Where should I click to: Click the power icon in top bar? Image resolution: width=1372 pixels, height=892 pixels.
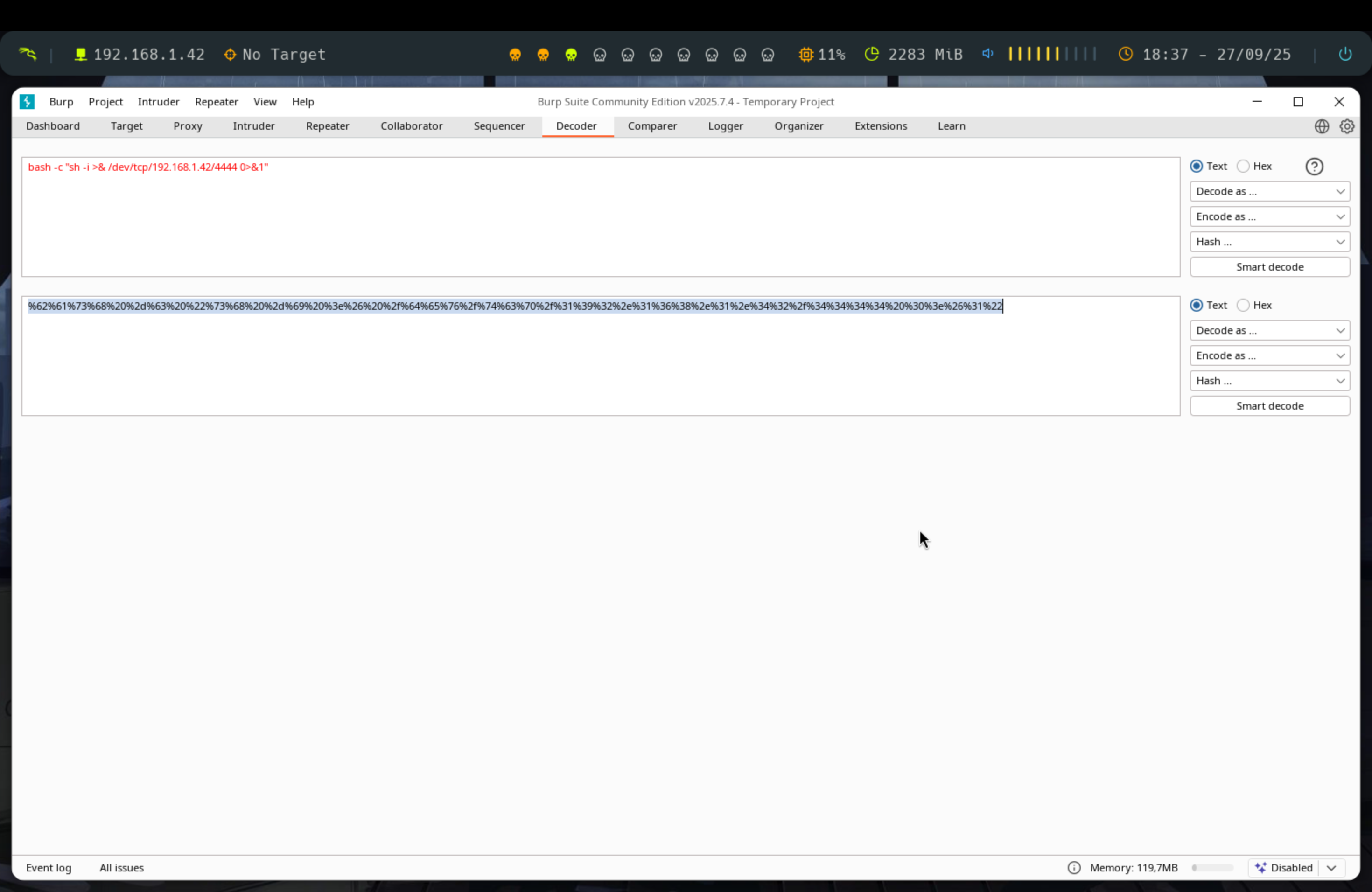[1345, 54]
